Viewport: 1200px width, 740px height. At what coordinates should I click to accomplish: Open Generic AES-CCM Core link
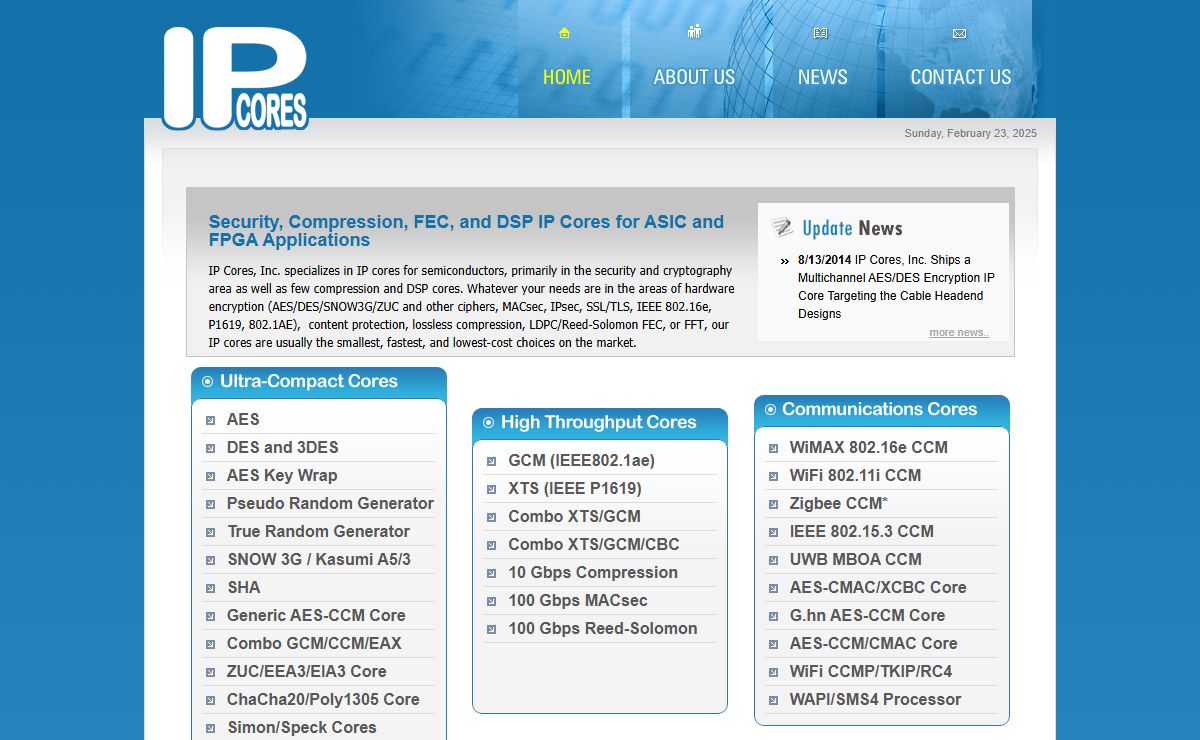(x=316, y=615)
